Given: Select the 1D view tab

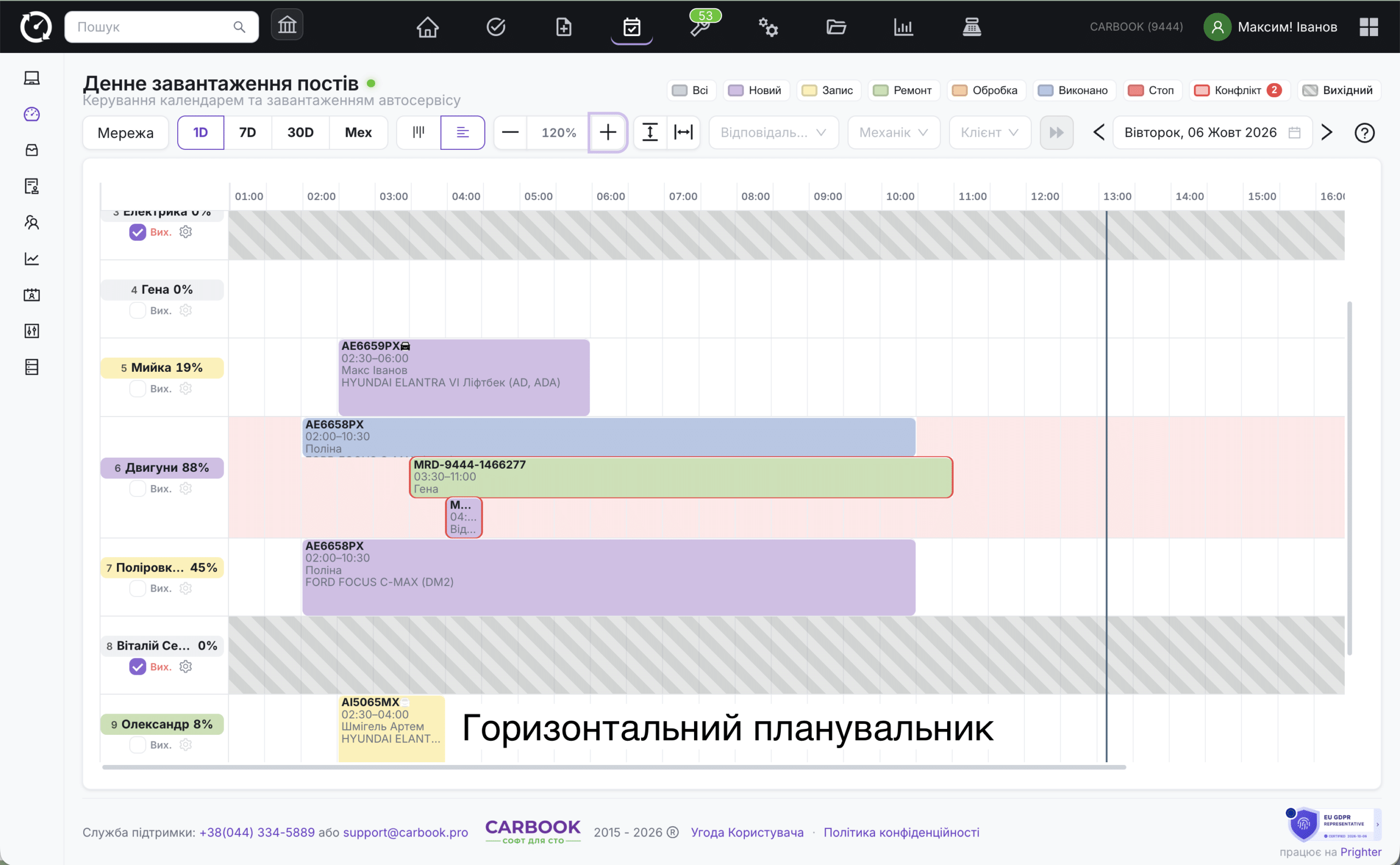Looking at the screenshot, I should [200, 133].
